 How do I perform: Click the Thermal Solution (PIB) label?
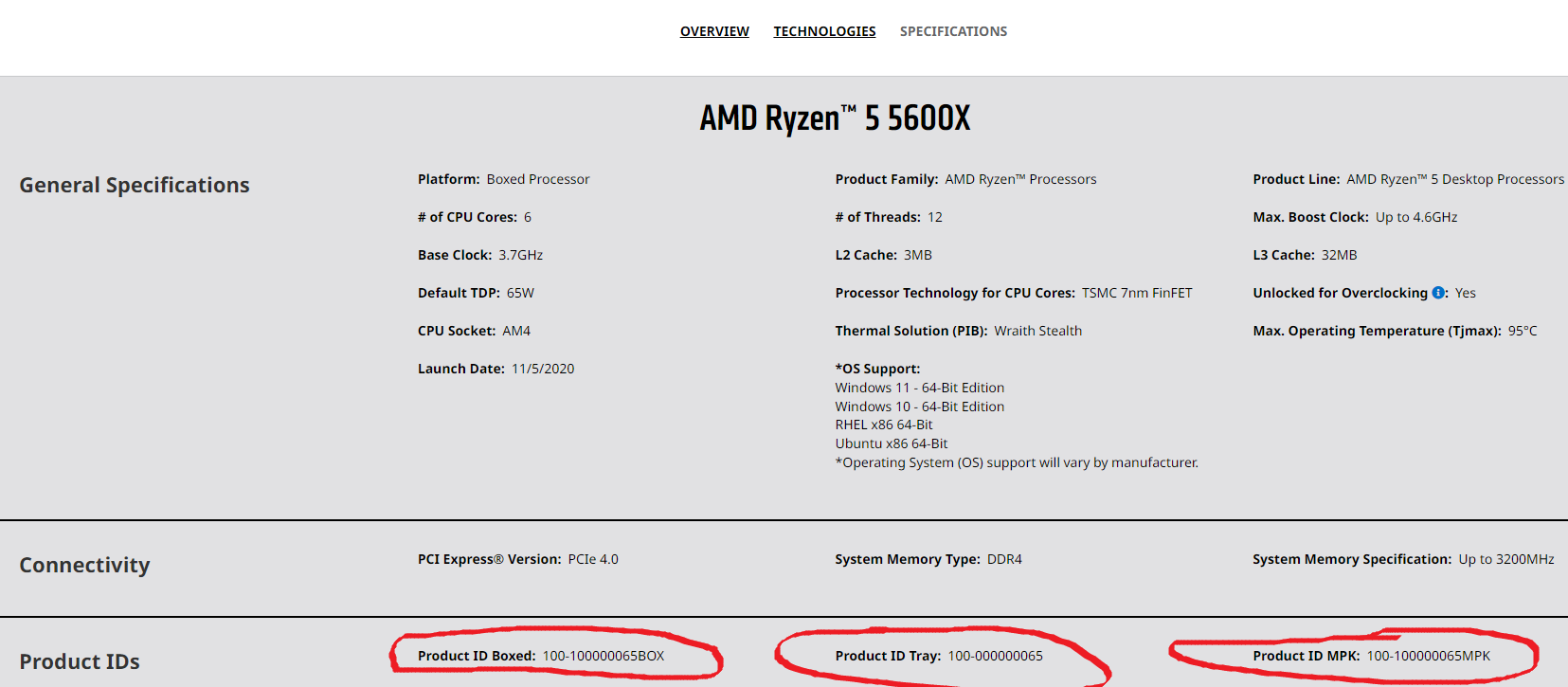pos(911,331)
